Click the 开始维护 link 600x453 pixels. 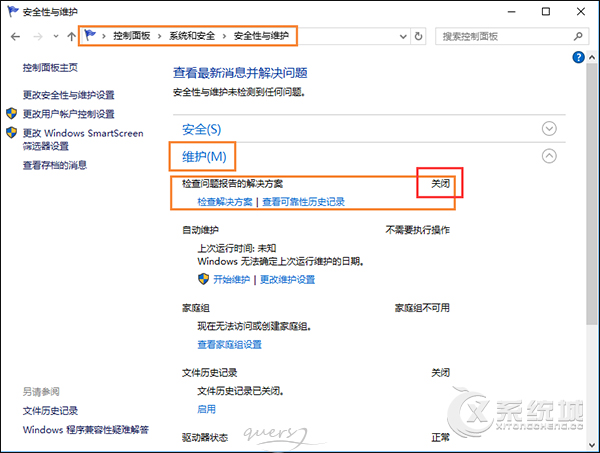232,280
